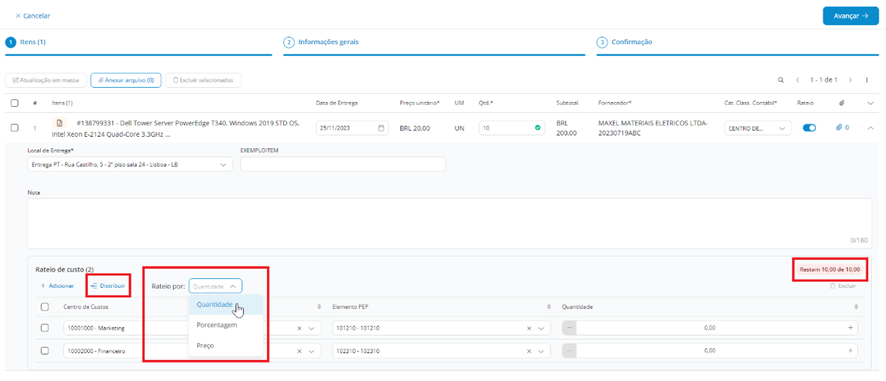Click the Marketing quantity value field

(x=710, y=328)
